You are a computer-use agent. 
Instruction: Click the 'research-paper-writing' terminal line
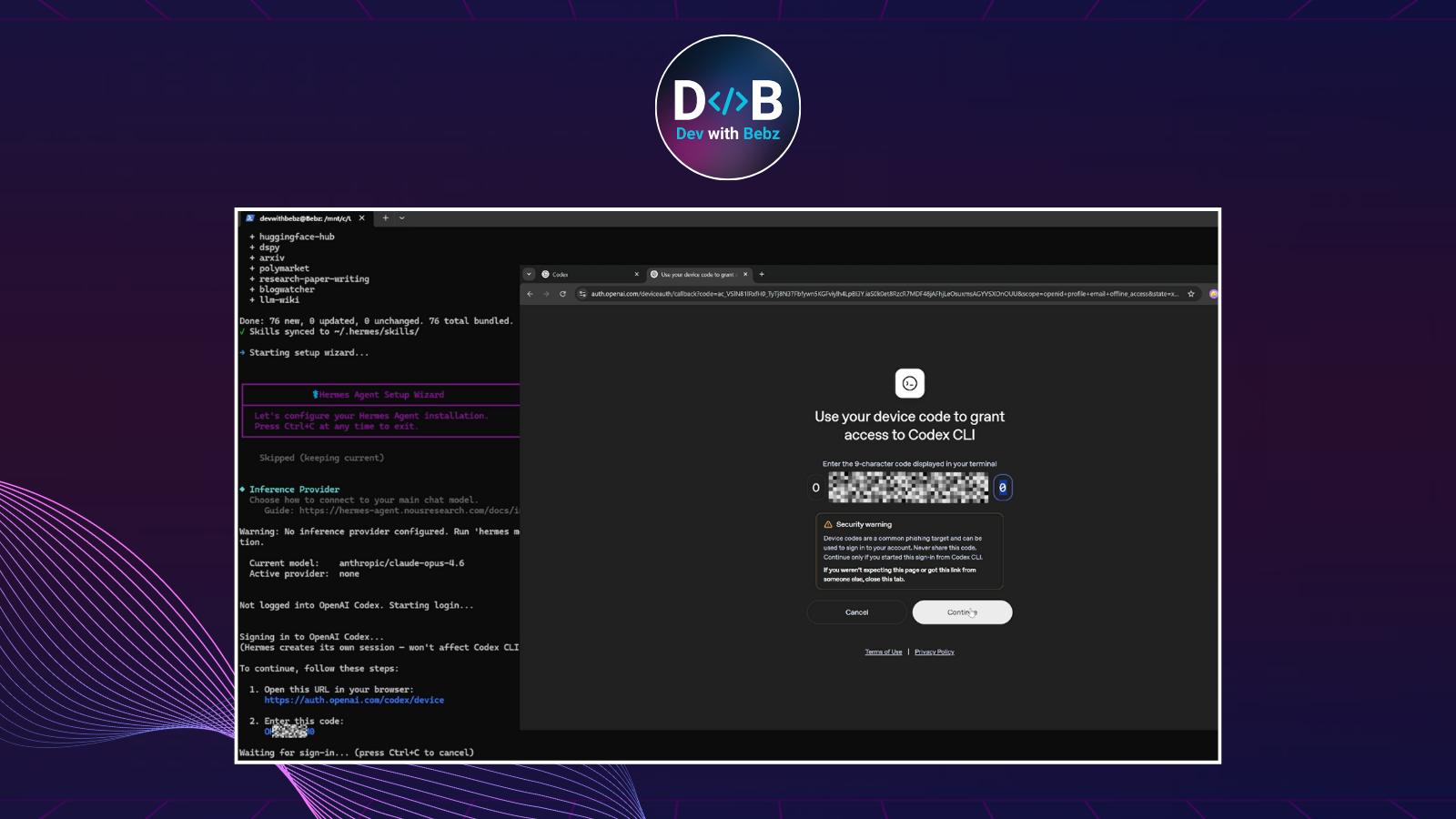pyautogui.click(x=314, y=279)
